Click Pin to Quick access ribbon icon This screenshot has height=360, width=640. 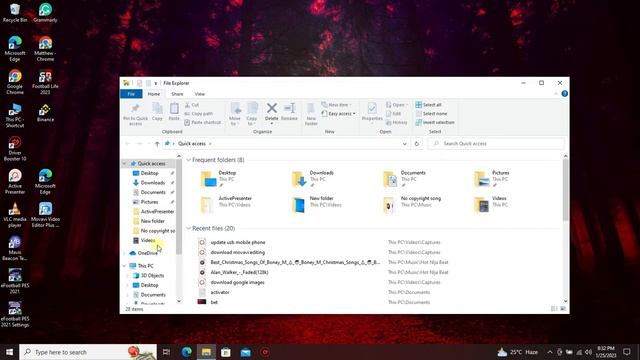coord(135,114)
